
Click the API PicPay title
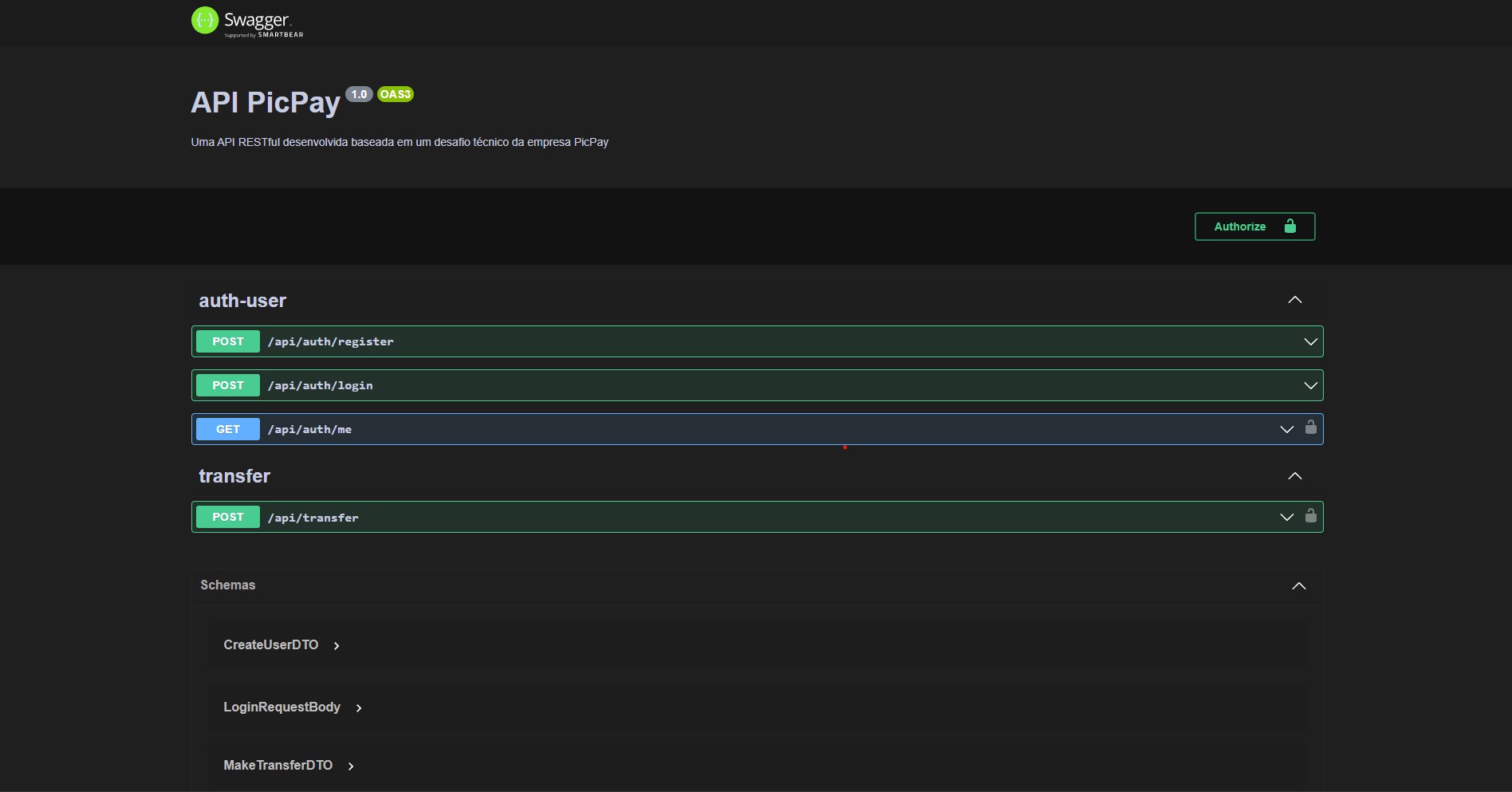[x=266, y=103]
